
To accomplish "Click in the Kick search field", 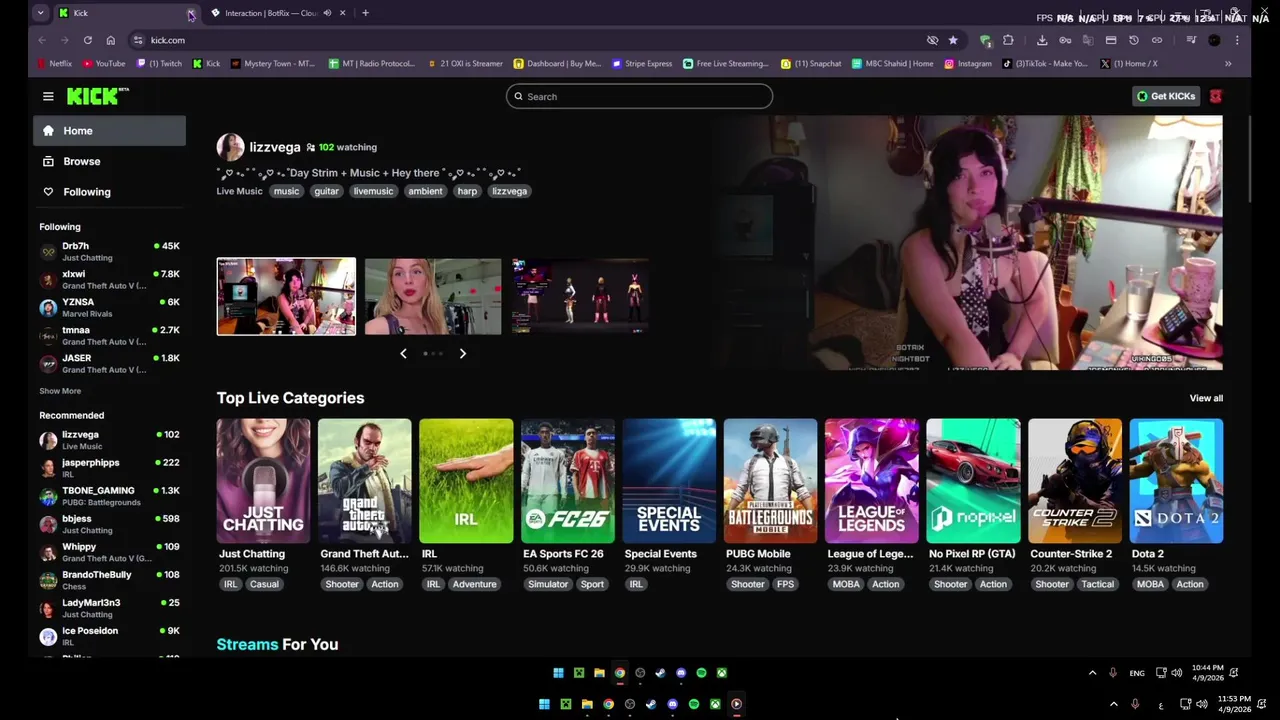I will coord(639,97).
